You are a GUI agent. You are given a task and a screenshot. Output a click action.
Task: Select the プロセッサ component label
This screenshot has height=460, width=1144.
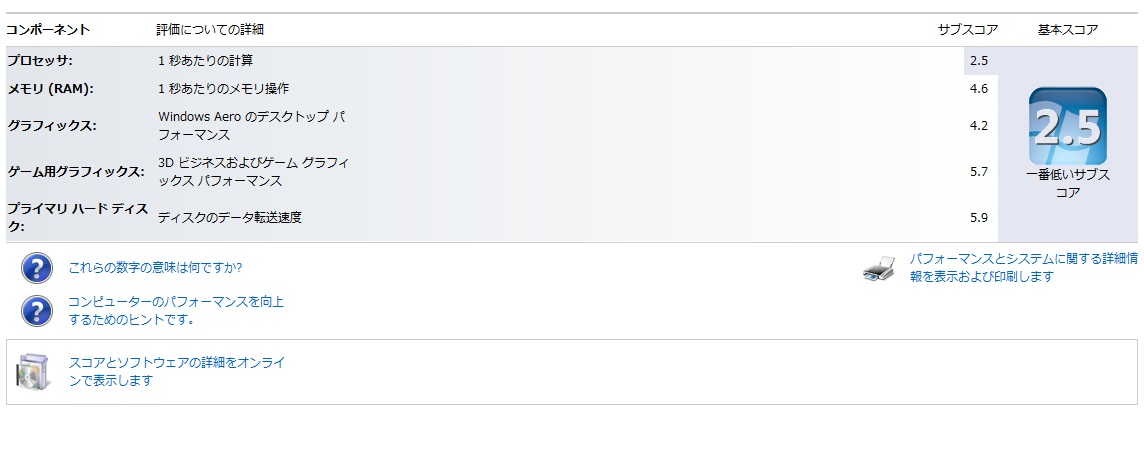(x=40, y=61)
